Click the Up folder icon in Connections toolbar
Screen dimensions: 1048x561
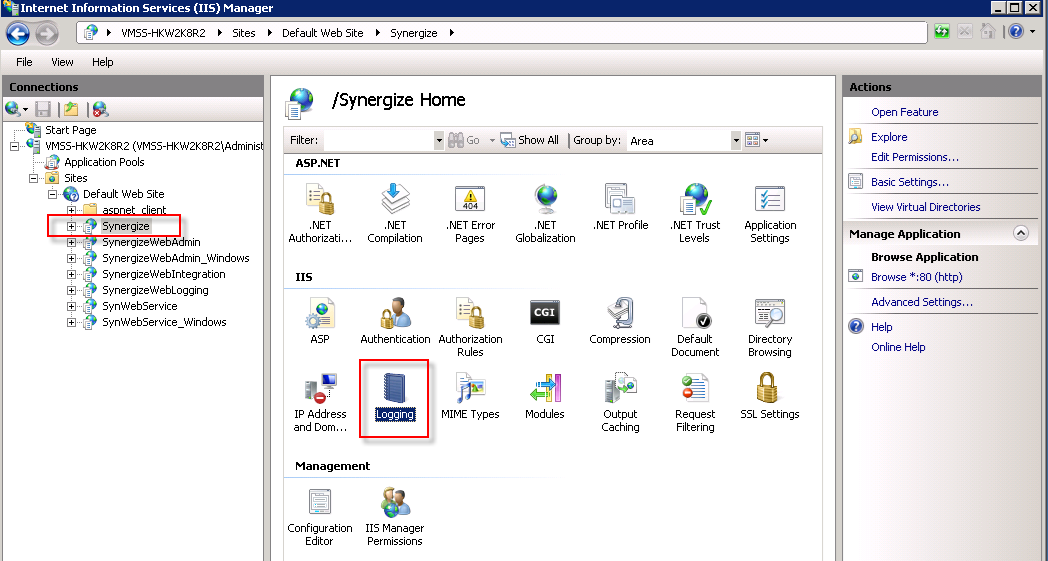pos(72,109)
